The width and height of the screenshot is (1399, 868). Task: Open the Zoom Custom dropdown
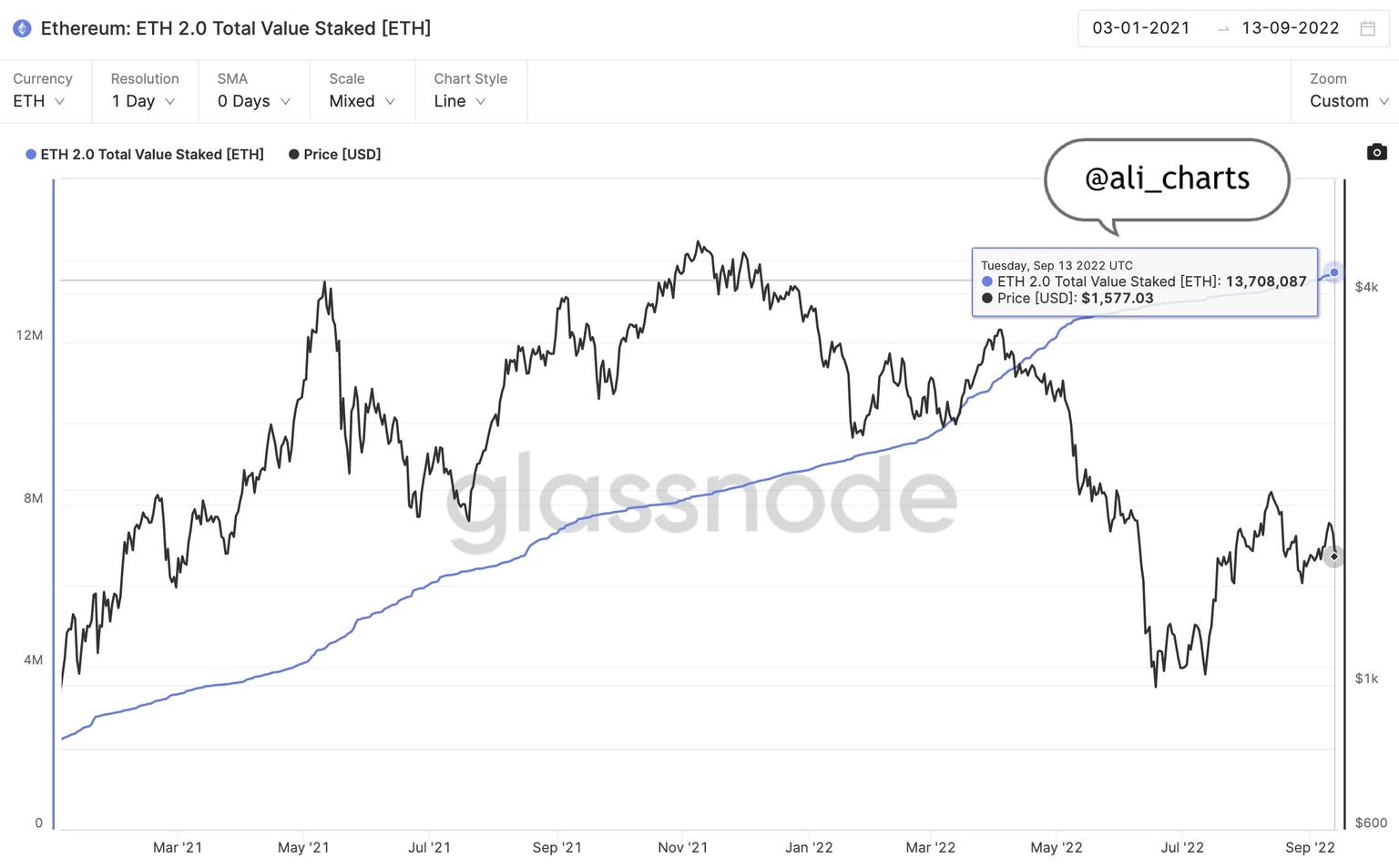(1348, 101)
